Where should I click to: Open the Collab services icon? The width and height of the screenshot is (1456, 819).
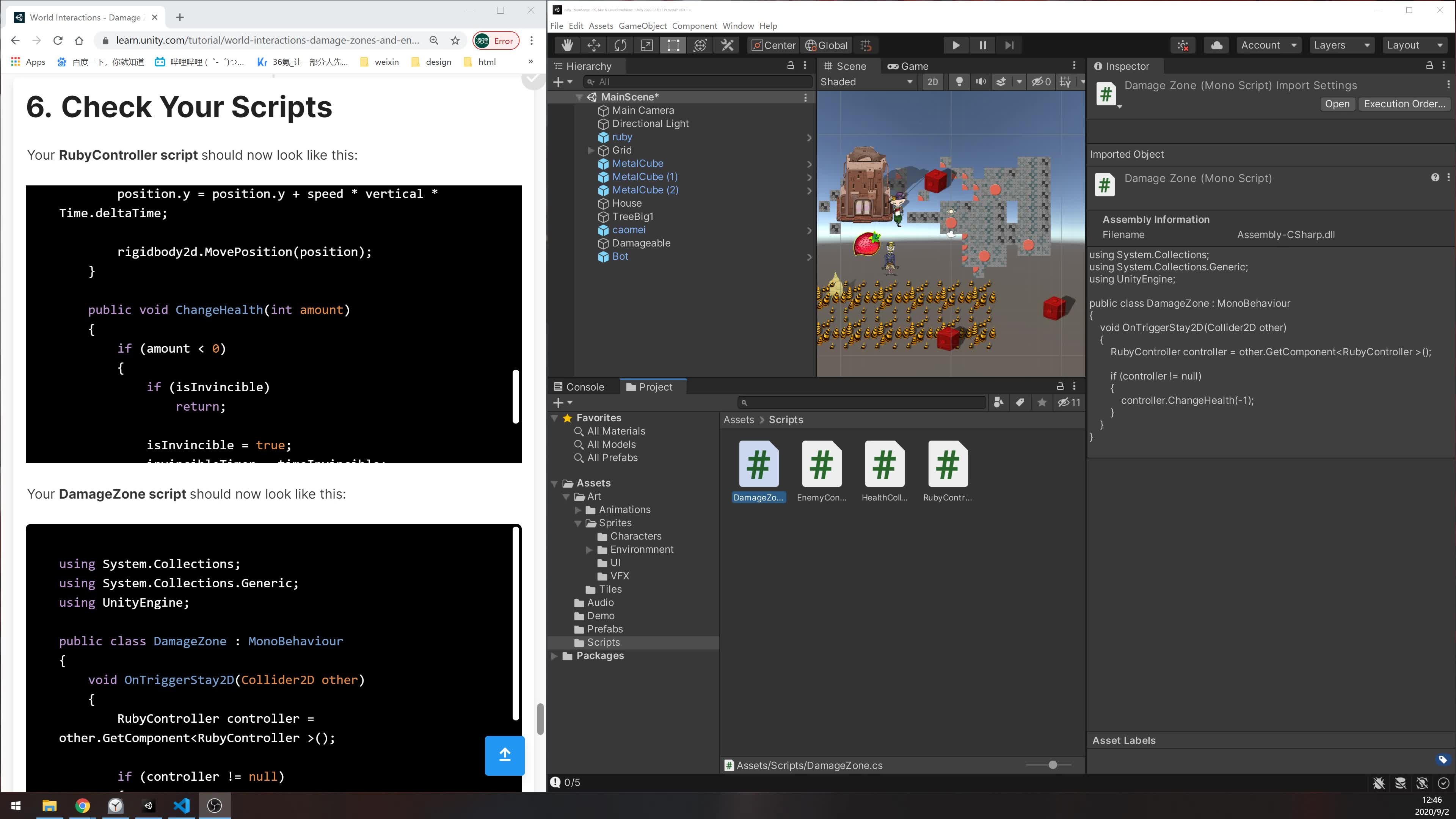[1183, 45]
